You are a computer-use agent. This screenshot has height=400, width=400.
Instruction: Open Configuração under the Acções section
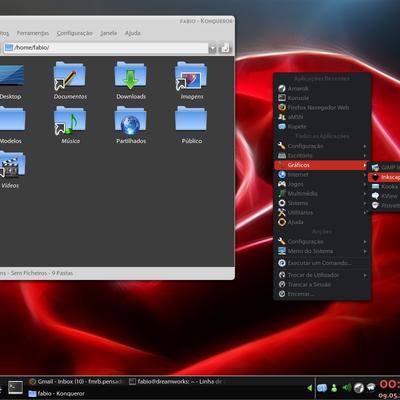click(322, 241)
